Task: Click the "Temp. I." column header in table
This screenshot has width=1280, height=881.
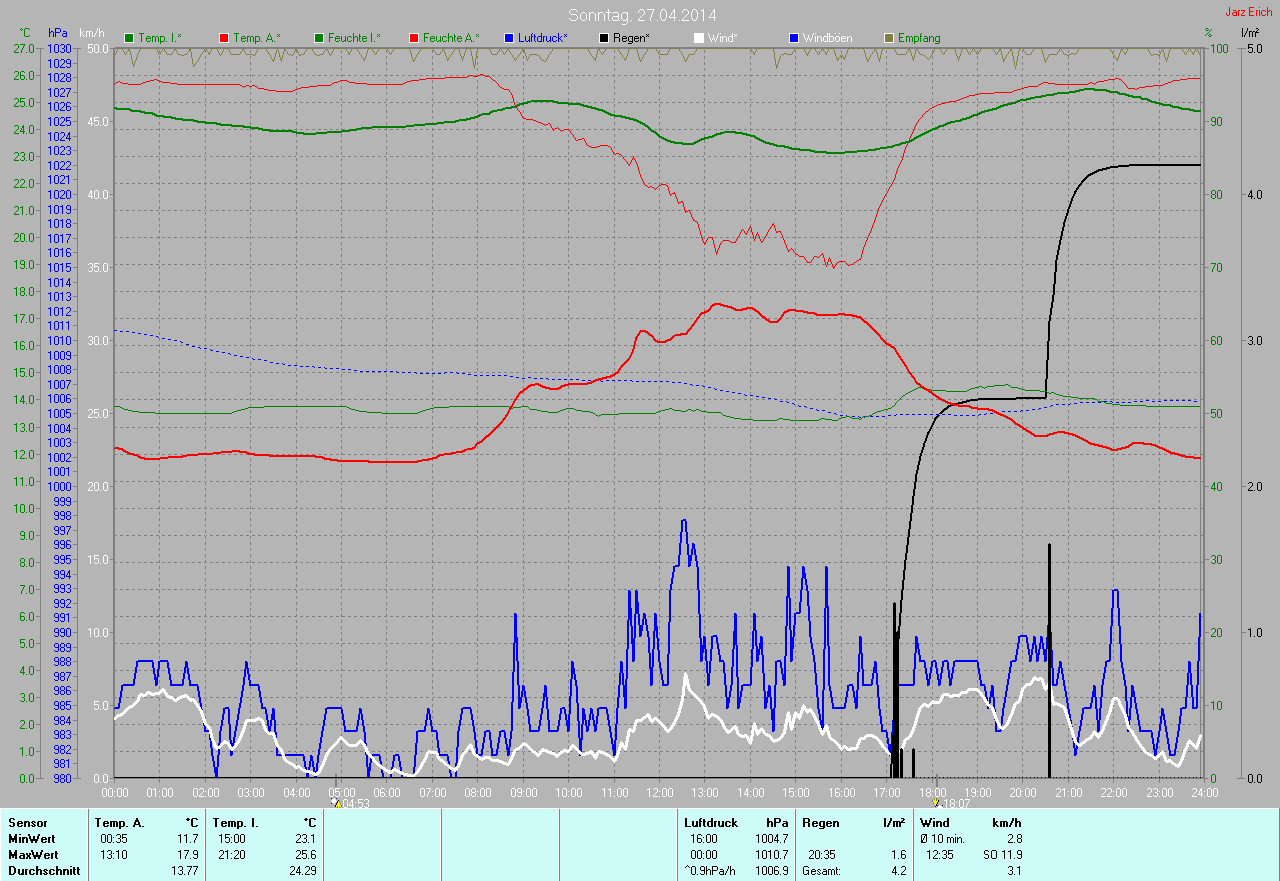Action: pyautogui.click(x=236, y=823)
